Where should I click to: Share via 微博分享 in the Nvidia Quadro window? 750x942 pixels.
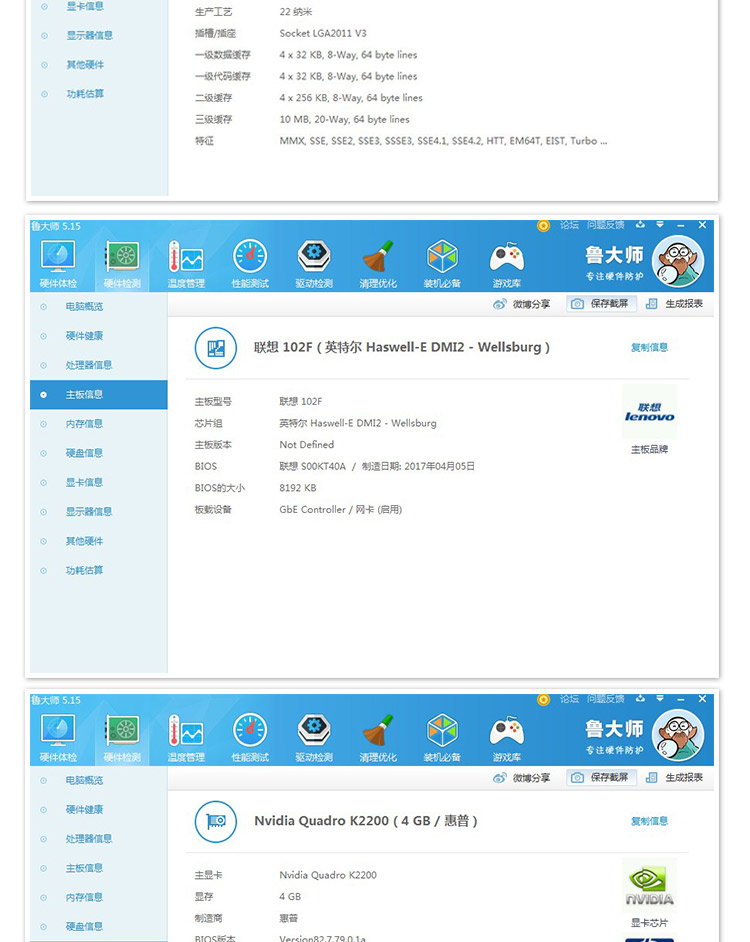(522, 778)
